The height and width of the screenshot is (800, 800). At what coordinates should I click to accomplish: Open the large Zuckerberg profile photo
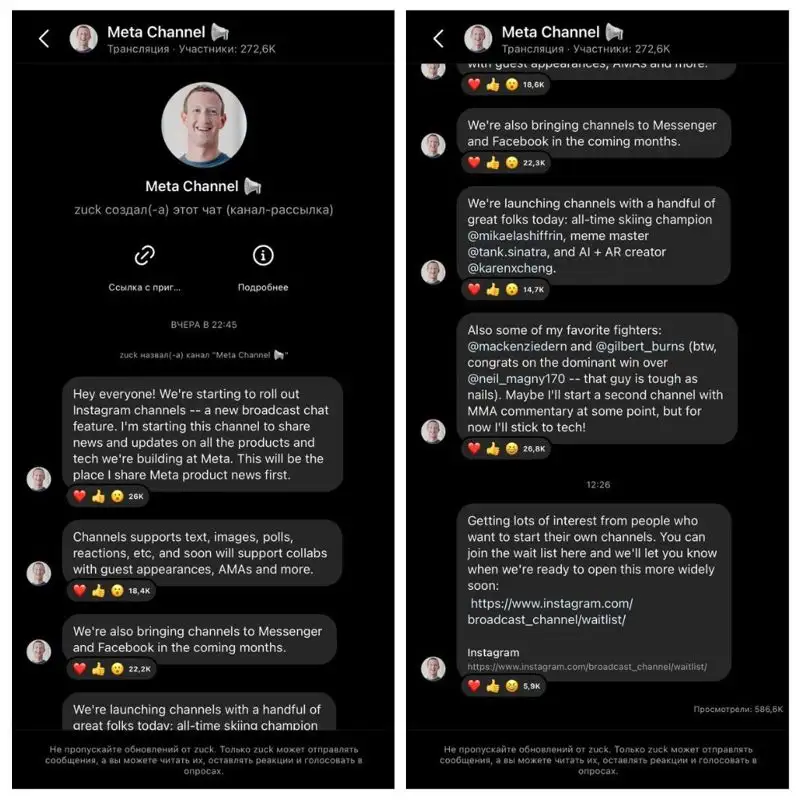pos(204,125)
